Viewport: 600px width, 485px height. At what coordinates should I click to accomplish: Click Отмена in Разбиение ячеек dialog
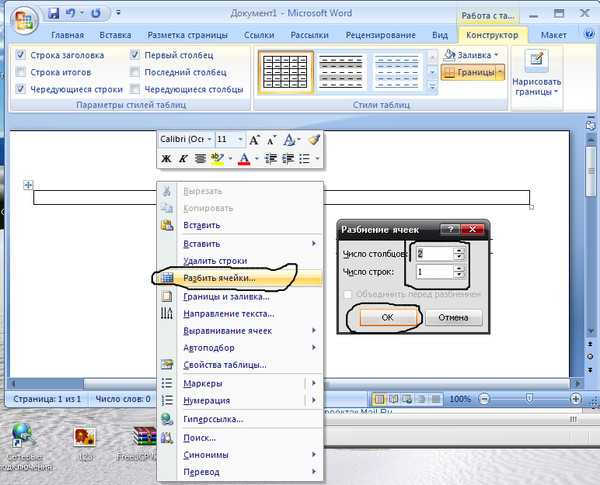click(453, 317)
